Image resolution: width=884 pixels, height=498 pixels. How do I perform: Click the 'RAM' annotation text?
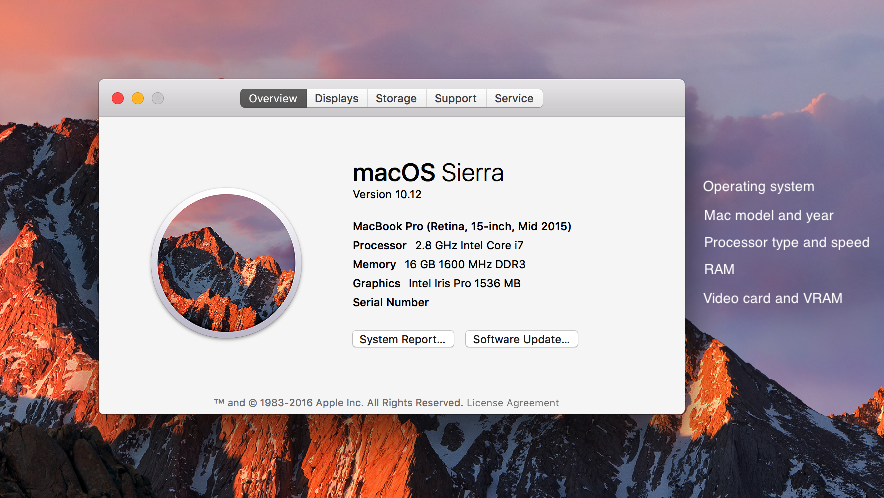(x=719, y=270)
